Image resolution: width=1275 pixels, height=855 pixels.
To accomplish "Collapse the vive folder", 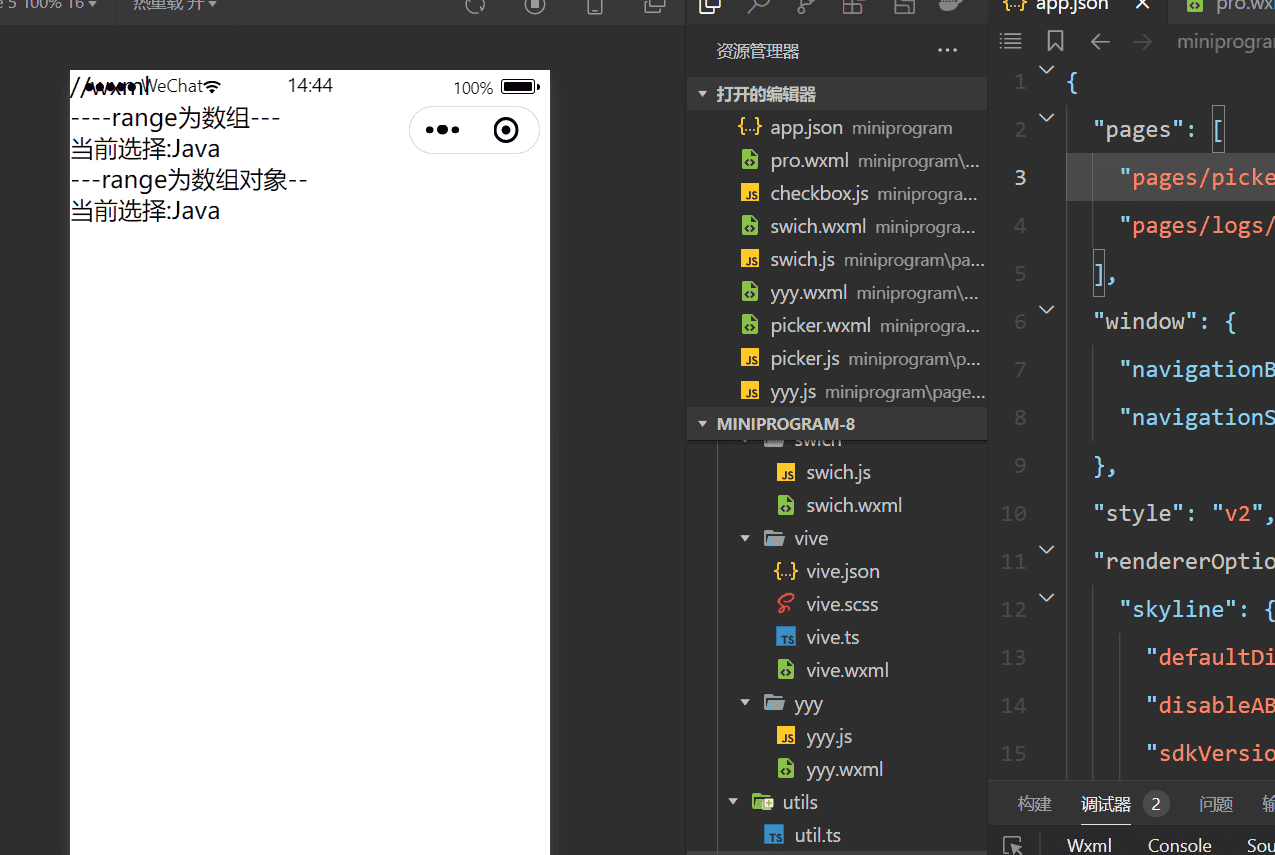I will coord(745,538).
